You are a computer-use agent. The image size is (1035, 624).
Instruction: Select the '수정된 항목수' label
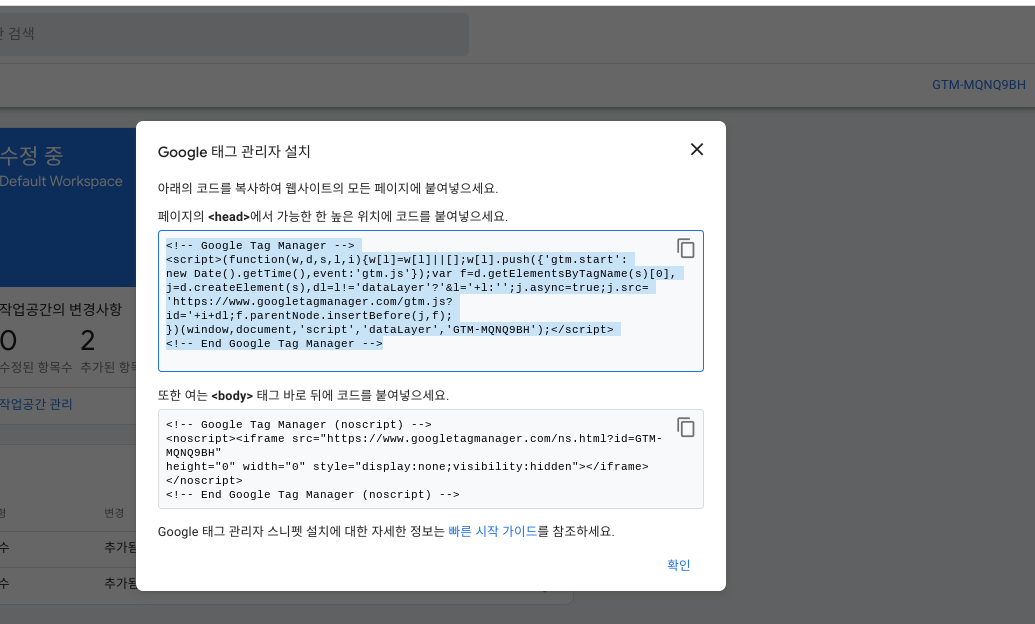tap(36, 367)
